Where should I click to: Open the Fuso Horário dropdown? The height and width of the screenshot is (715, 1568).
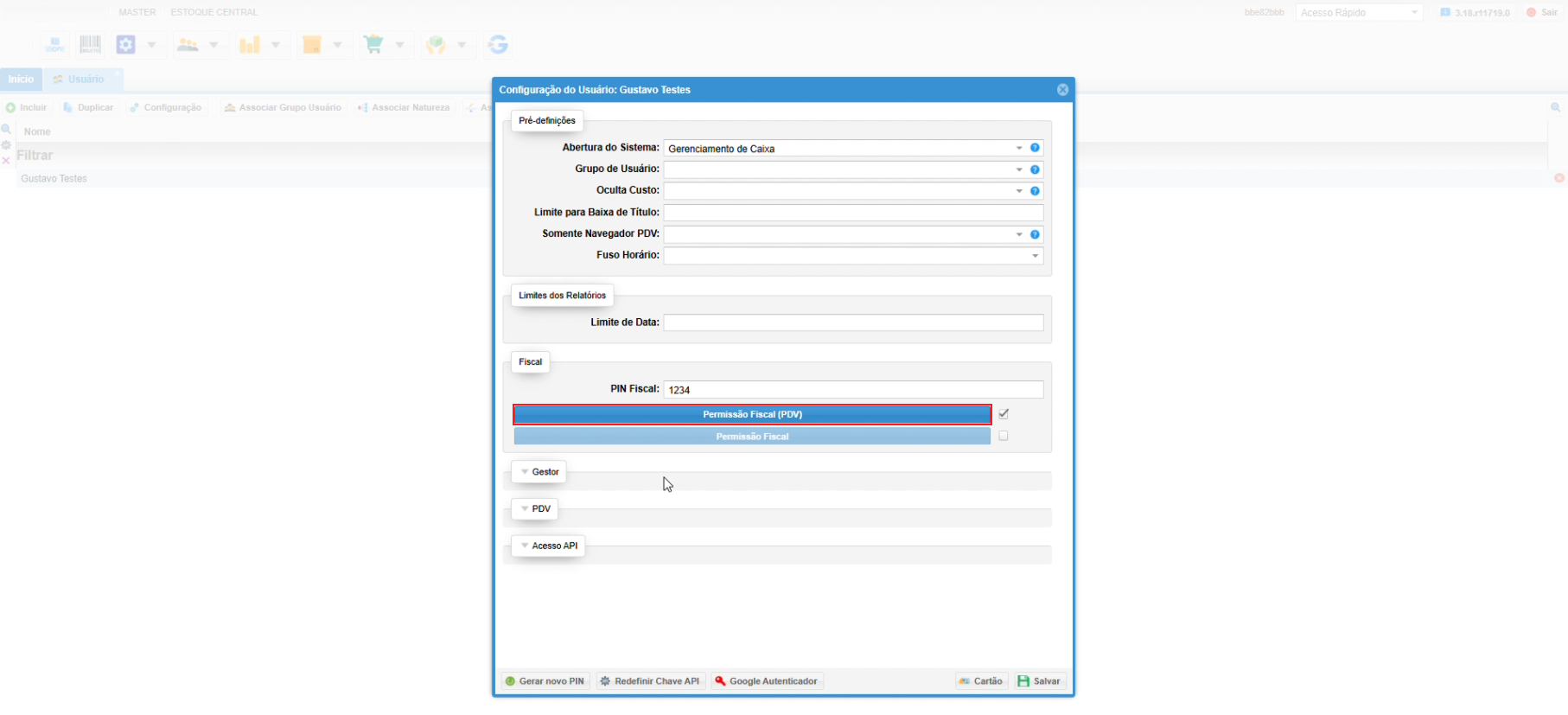pos(1035,256)
